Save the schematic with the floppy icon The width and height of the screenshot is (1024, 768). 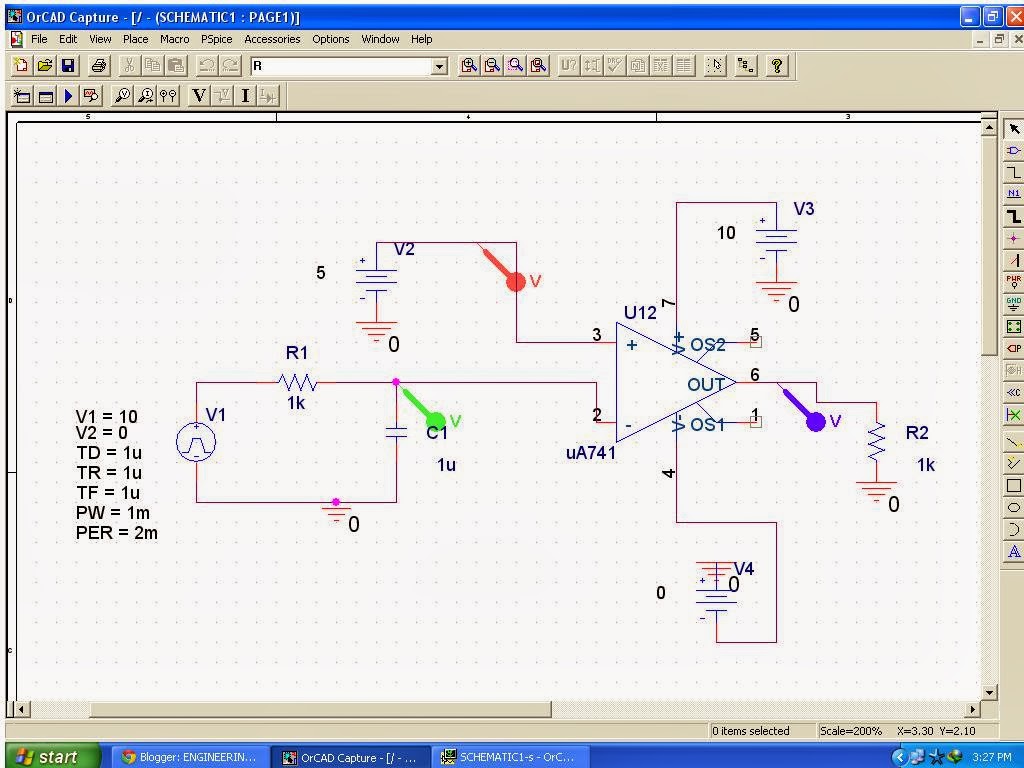[x=68, y=65]
